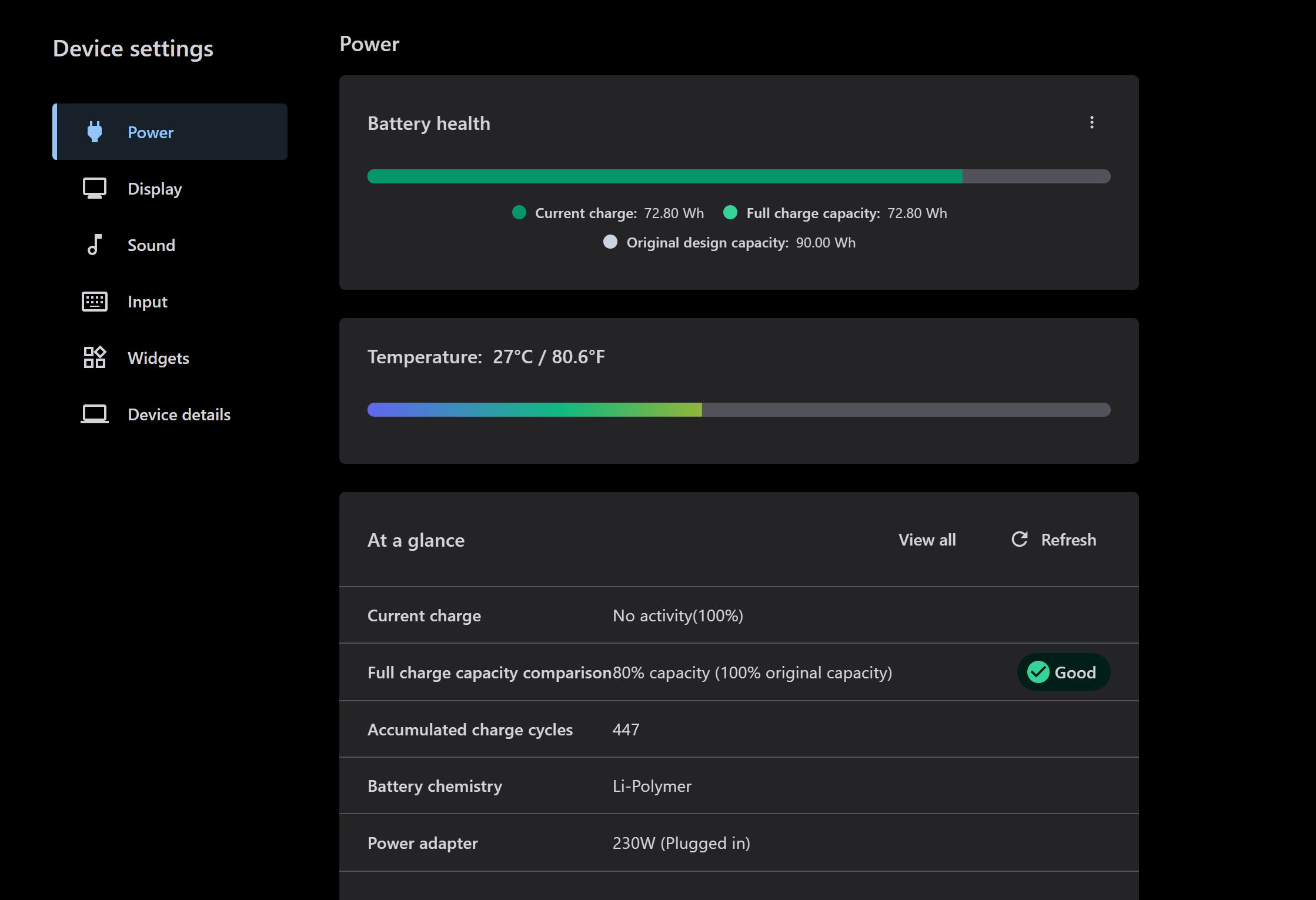Click the Widgets grid icon

[x=94, y=357]
